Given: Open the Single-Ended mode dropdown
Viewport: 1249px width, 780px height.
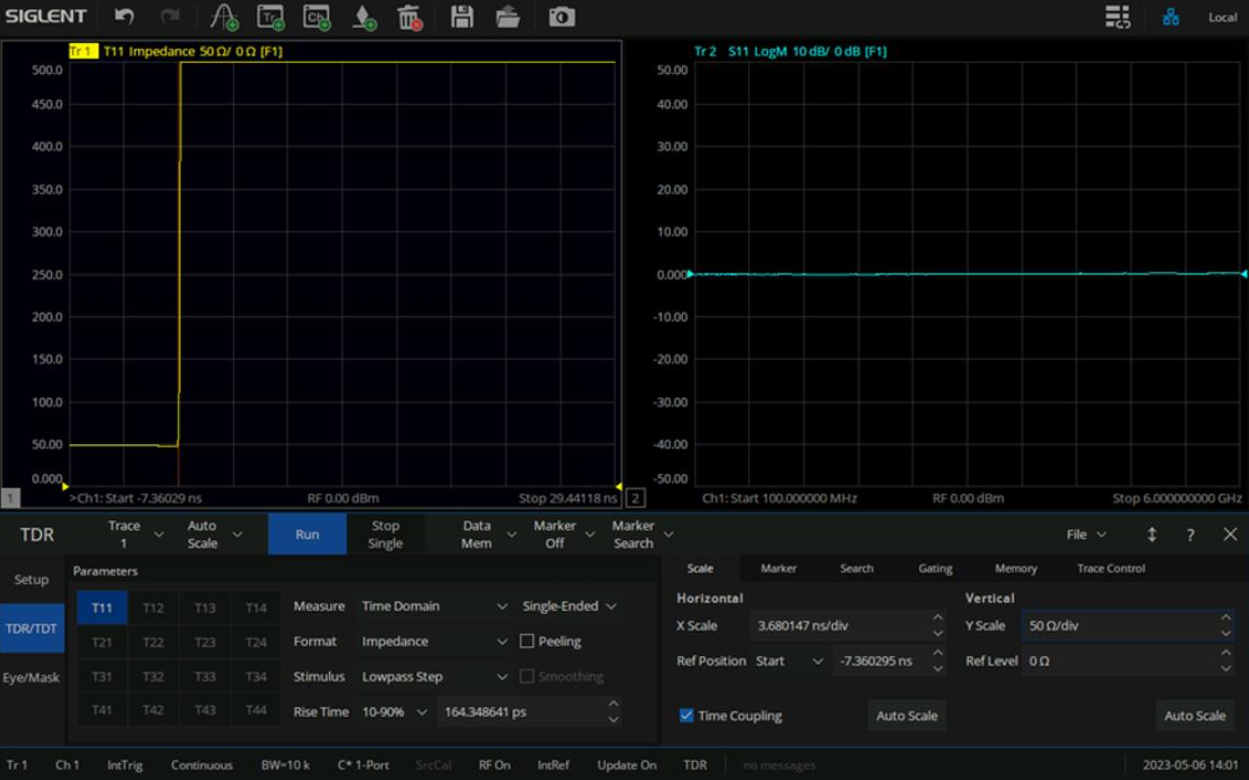Looking at the screenshot, I should [569, 607].
